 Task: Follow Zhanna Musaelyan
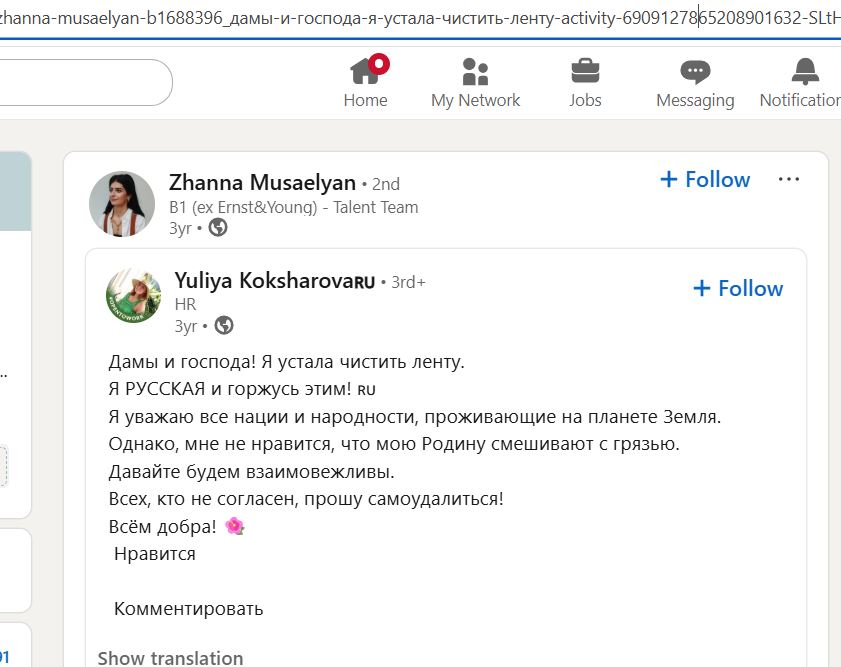click(706, 180)
